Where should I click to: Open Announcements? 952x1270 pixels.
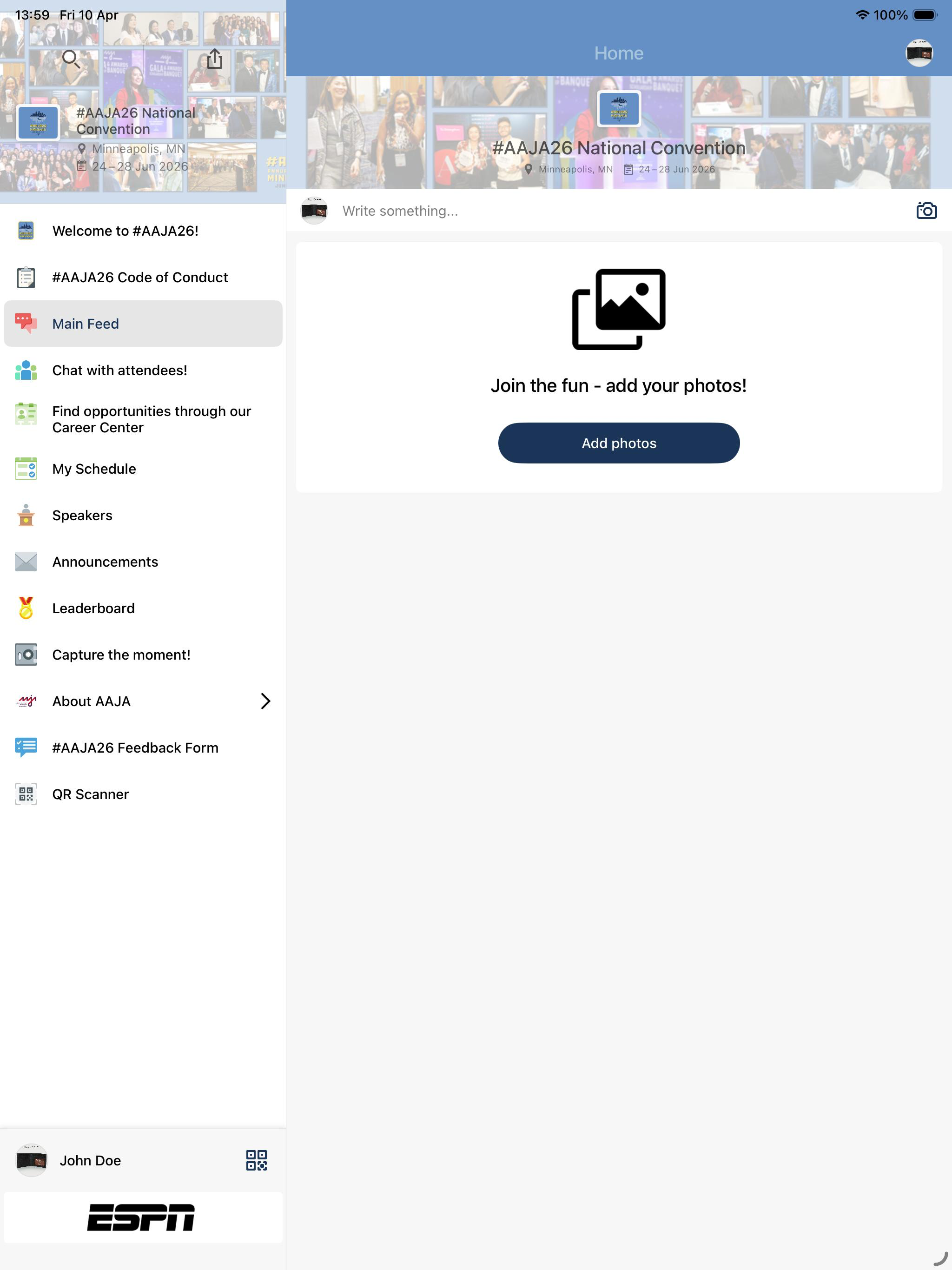point(143,562)
